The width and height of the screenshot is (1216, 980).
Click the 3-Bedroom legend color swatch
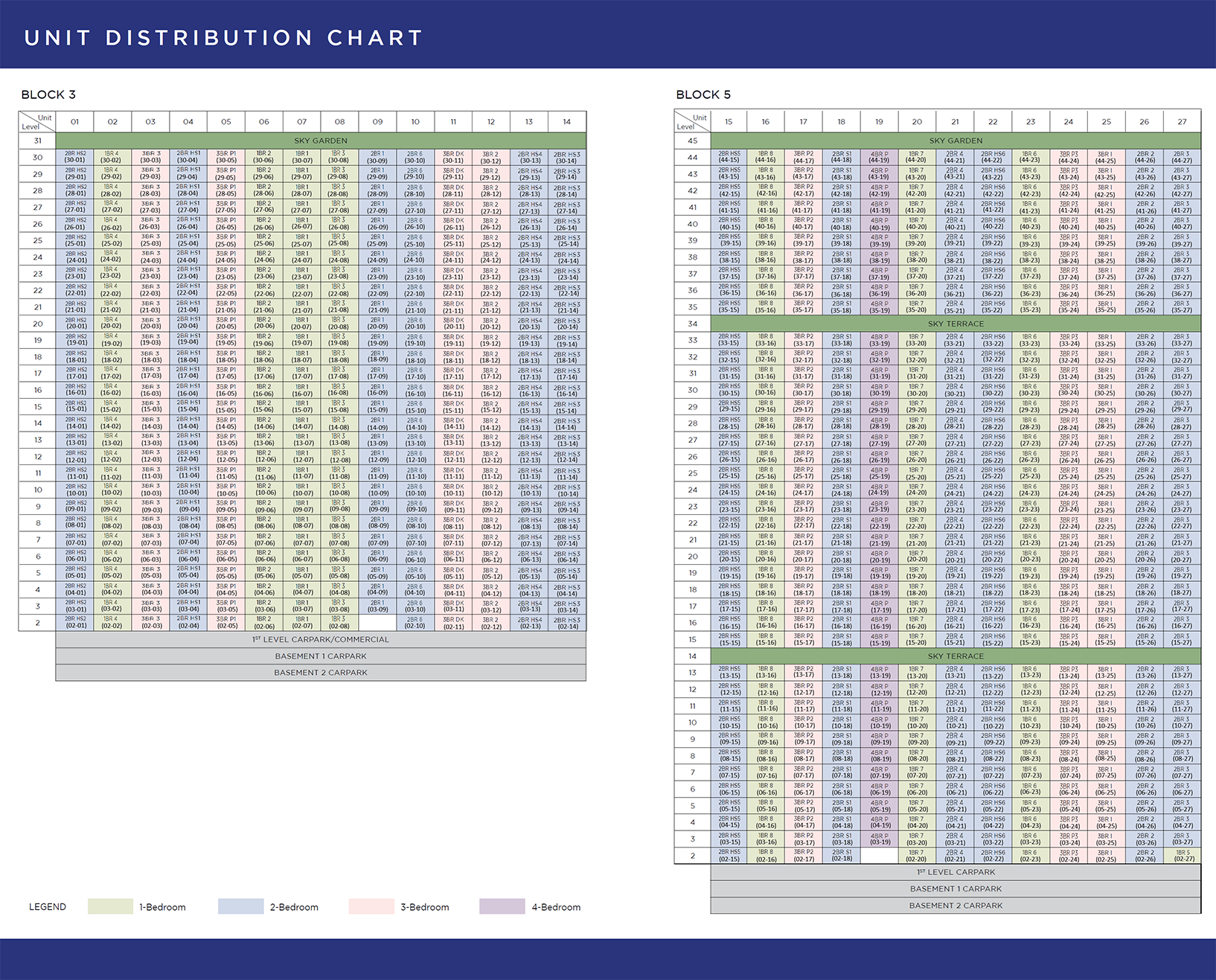(x=372, y=906)
